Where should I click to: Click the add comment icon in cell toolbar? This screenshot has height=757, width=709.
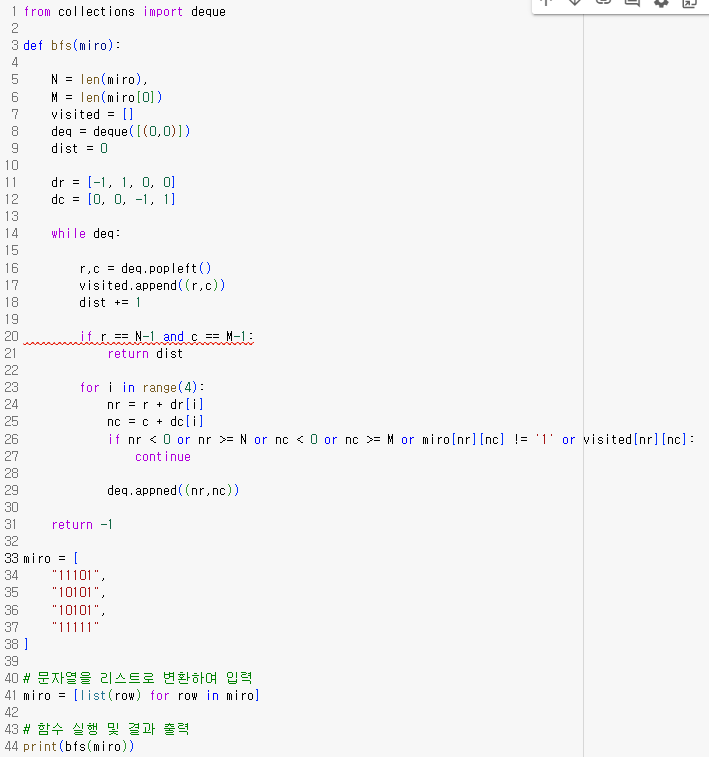point(632,3)
